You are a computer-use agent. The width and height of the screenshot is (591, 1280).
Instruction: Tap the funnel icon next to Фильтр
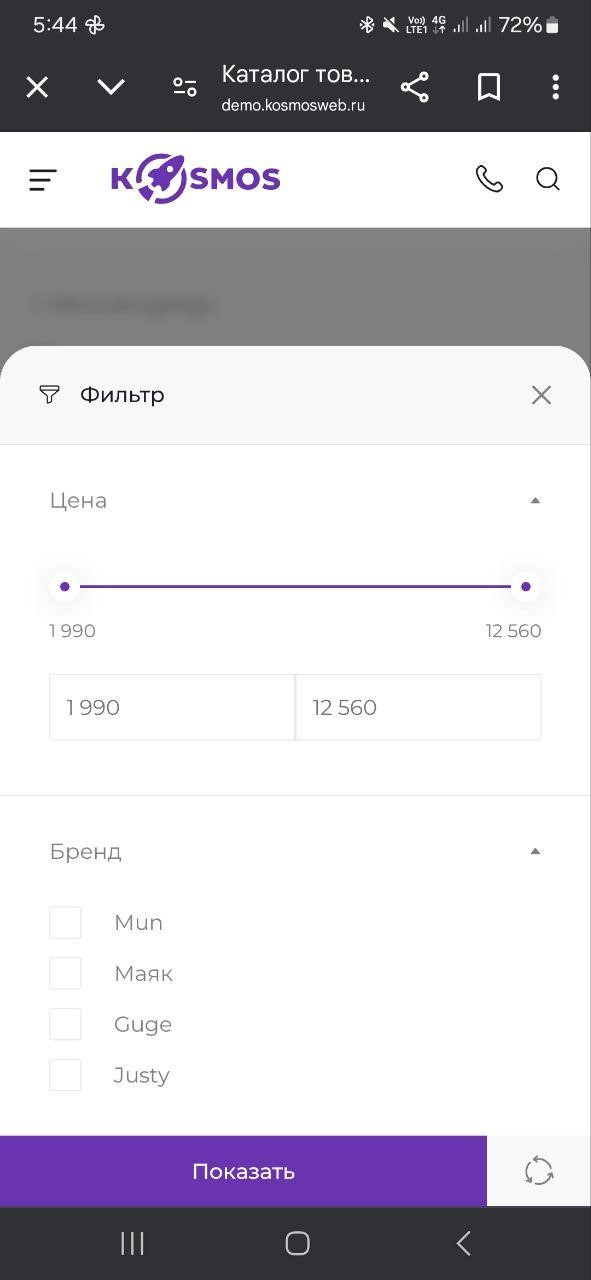pos(48,394)
